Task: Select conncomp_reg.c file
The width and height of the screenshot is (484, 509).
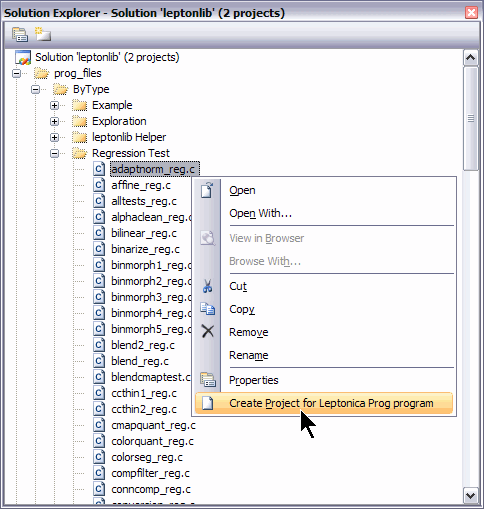Action: coord(151,489)
